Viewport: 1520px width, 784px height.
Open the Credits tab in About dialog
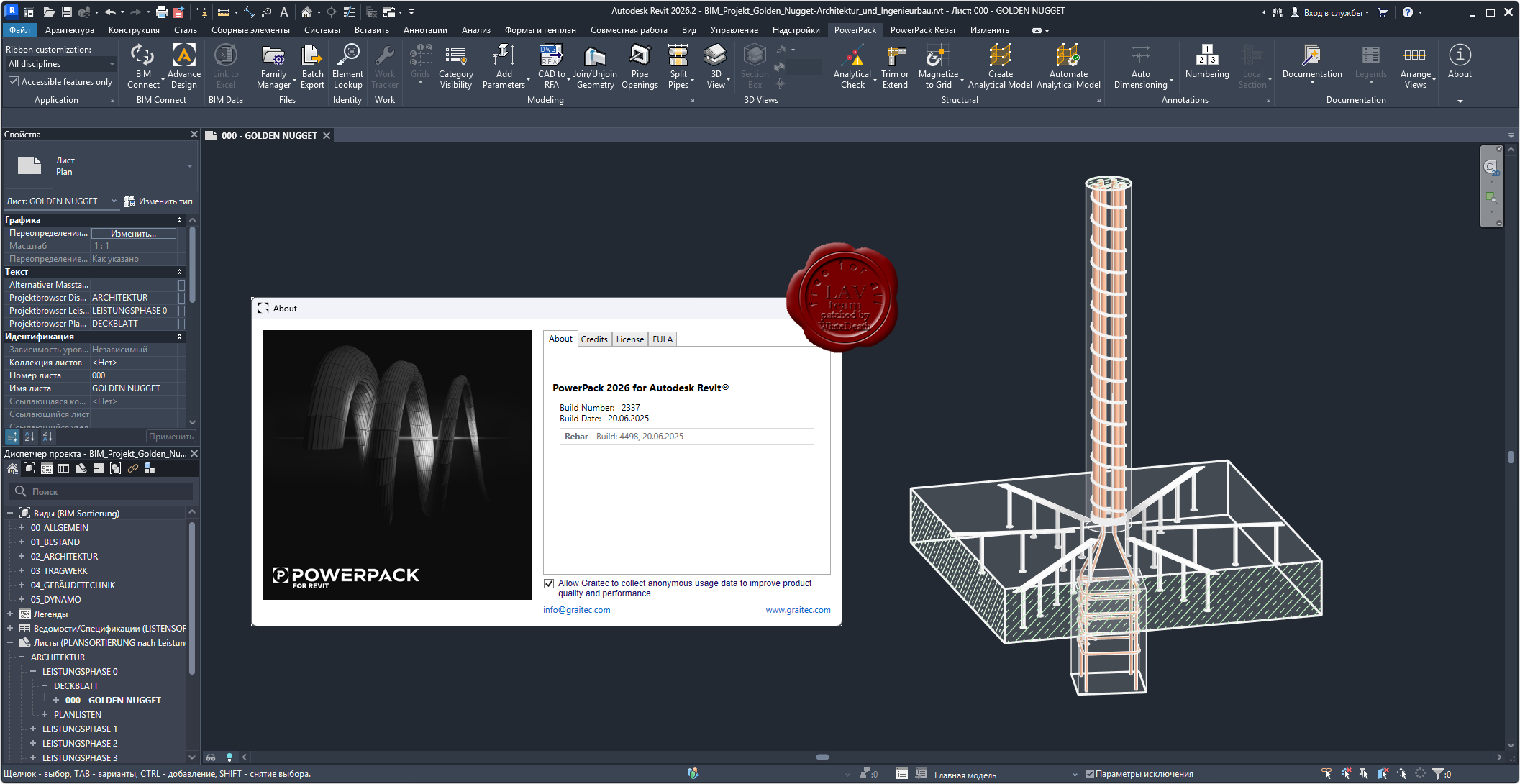click(x=594, y=339)
